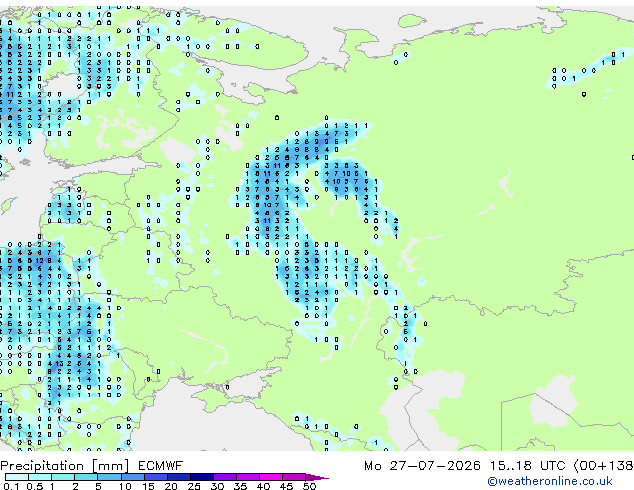Click the 'Precipitation' title word
The image size is (634, 490).
[42, 466]
